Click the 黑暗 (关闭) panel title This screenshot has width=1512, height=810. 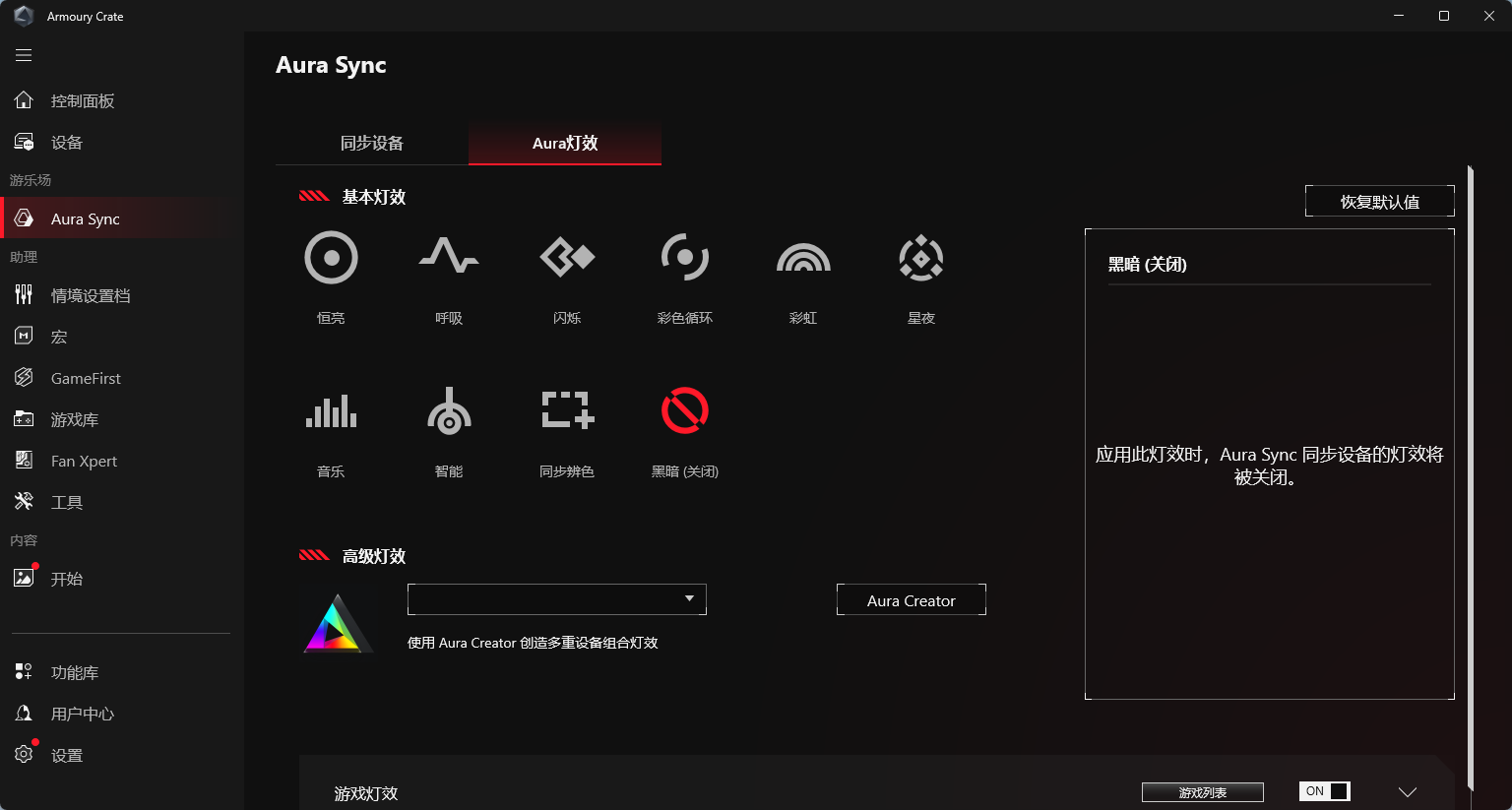1148,264
